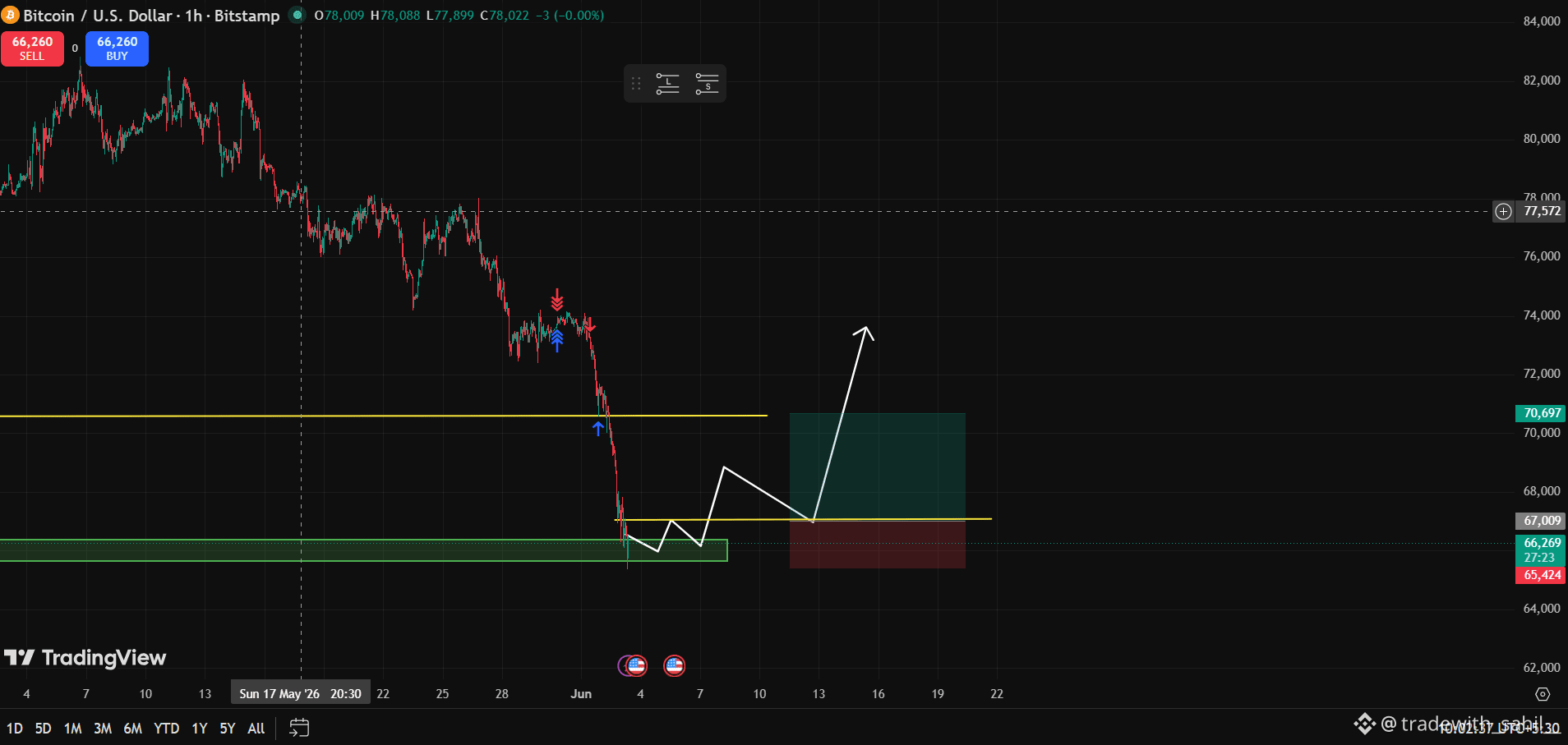Click the 28 date label on time axis
This screenshot has height=745, width=1568.
click(x=502, y=694)
